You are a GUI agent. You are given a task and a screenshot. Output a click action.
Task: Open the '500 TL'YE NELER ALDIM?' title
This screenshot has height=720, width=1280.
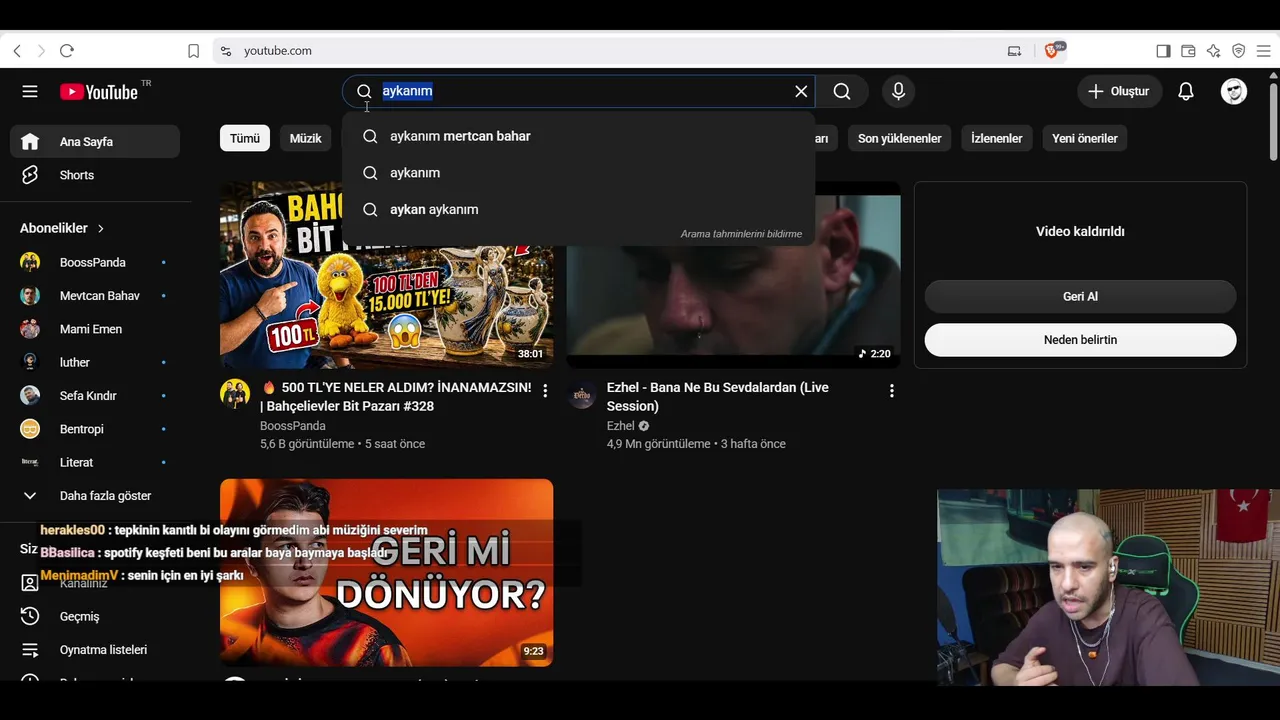tap(395, 397)
